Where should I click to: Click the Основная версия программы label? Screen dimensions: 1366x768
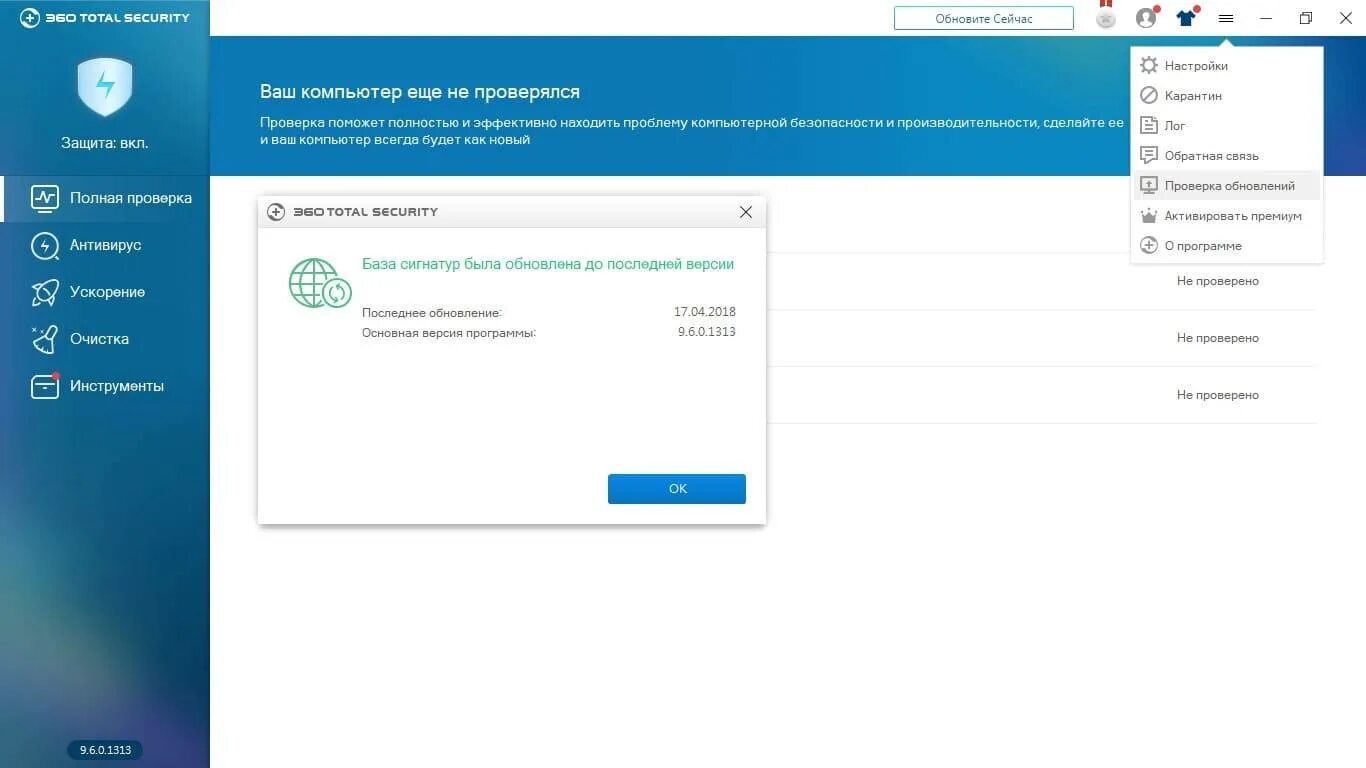pos(449,333)
